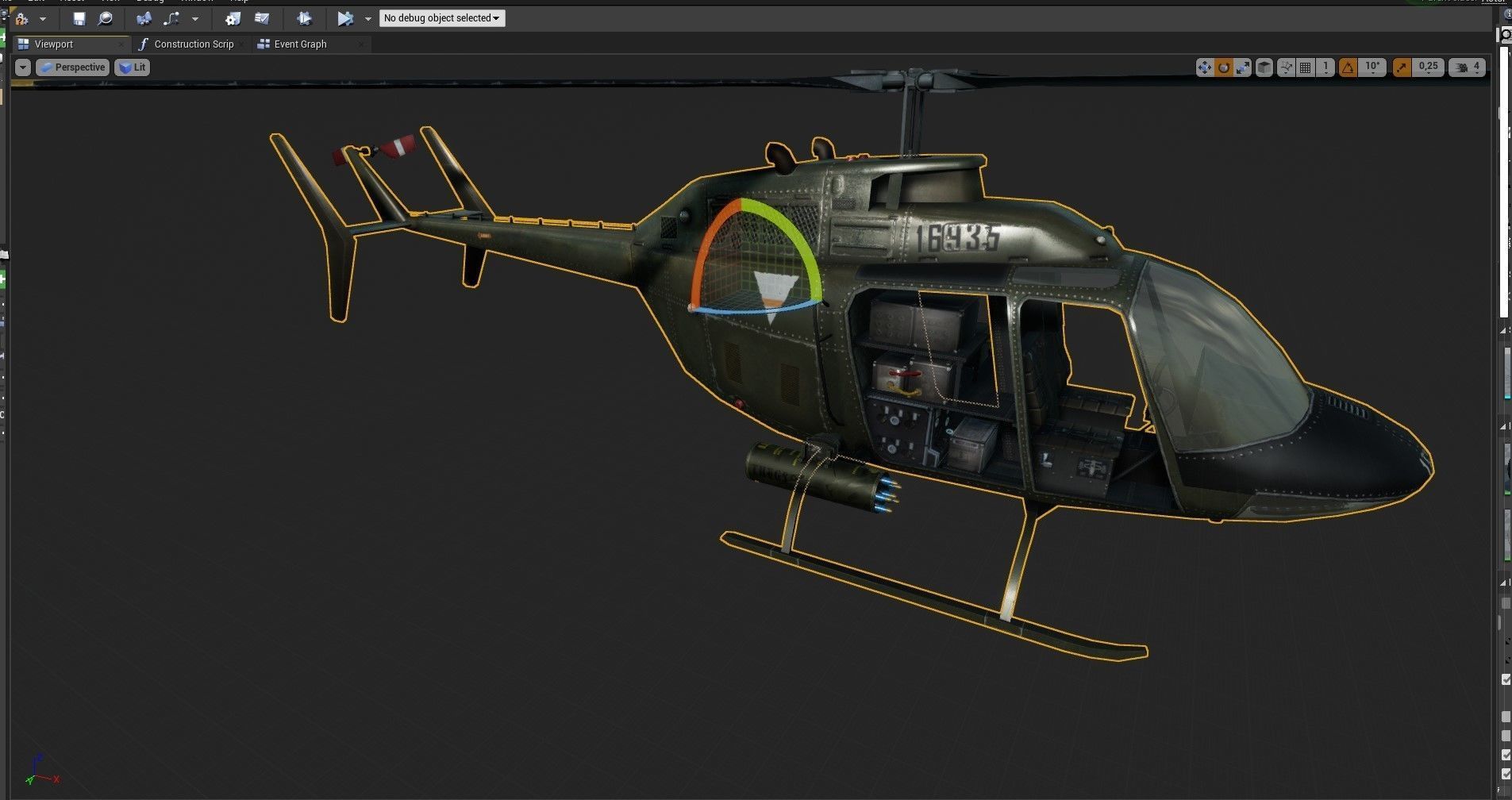Image resolution: width=1512 pixels, height=800 pixels.
Task: Open the camera speed setting showing 4
Action: coord(1467,67)
